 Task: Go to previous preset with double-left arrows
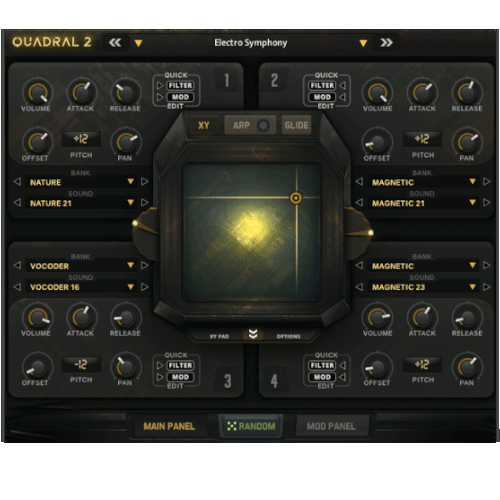tap(115, 43)
